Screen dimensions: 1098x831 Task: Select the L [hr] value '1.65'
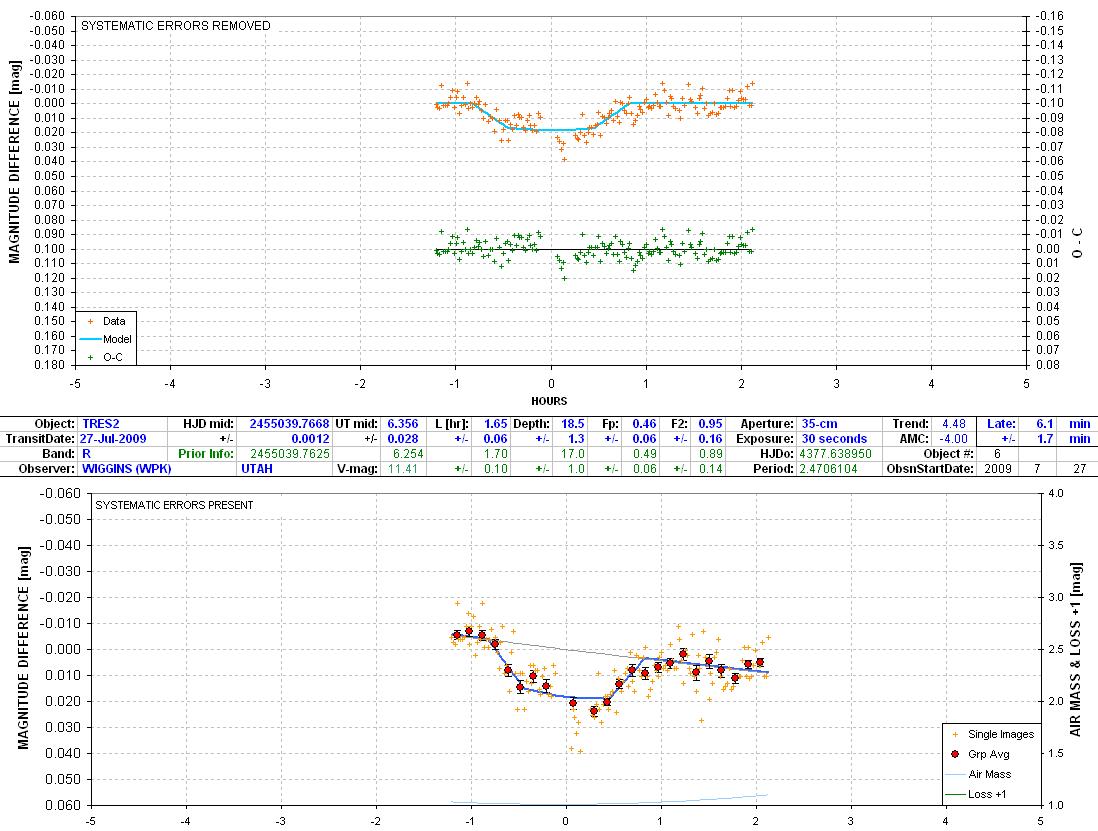(x=496, y=424)
